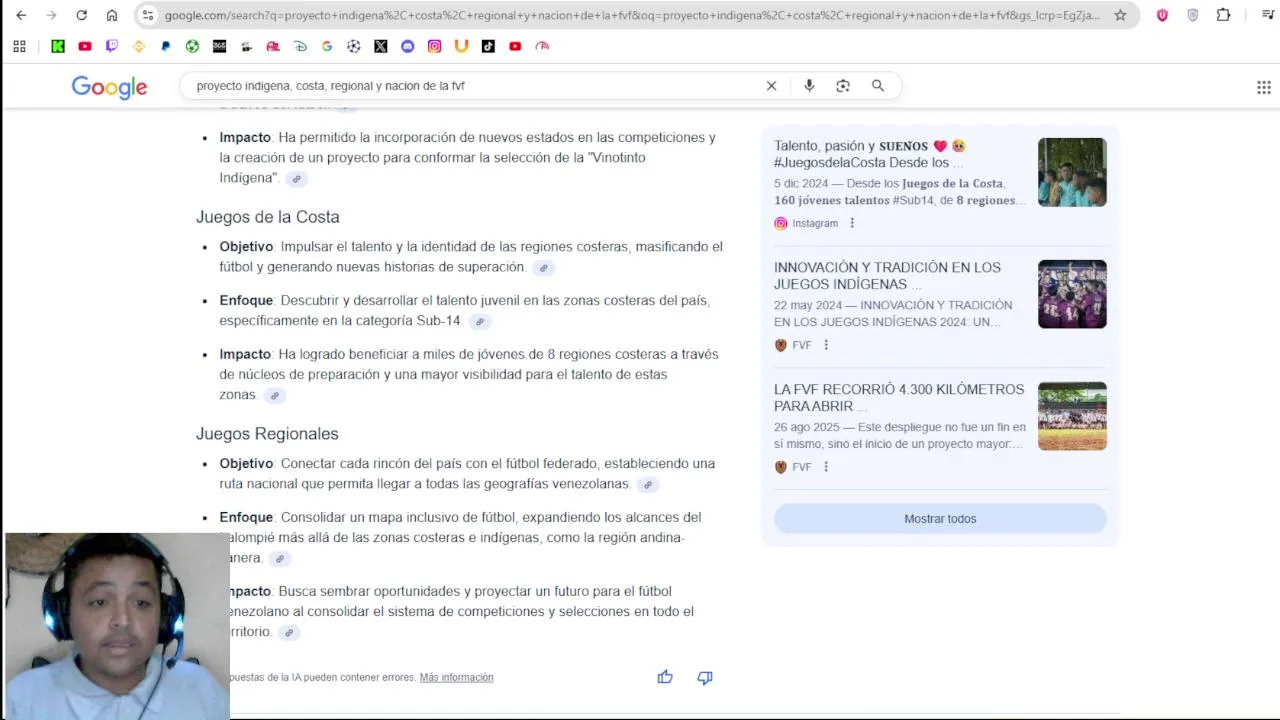Viewport: 1280px width, 720px height.
Task: Open source link after 'talento de estas zonas'
Action: point(274,396)
